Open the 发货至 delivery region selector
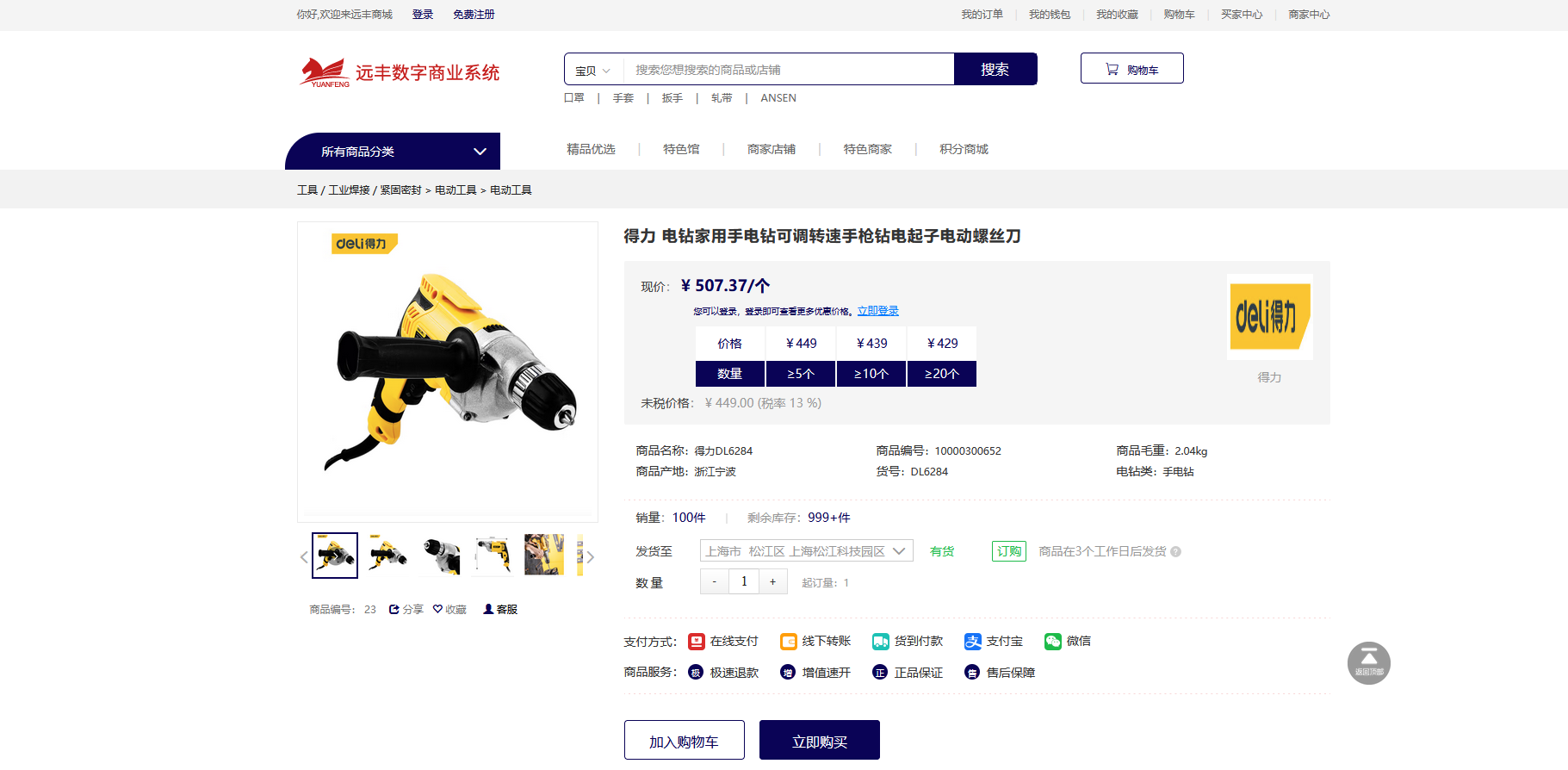1568x770 pixels. (806, 551)
